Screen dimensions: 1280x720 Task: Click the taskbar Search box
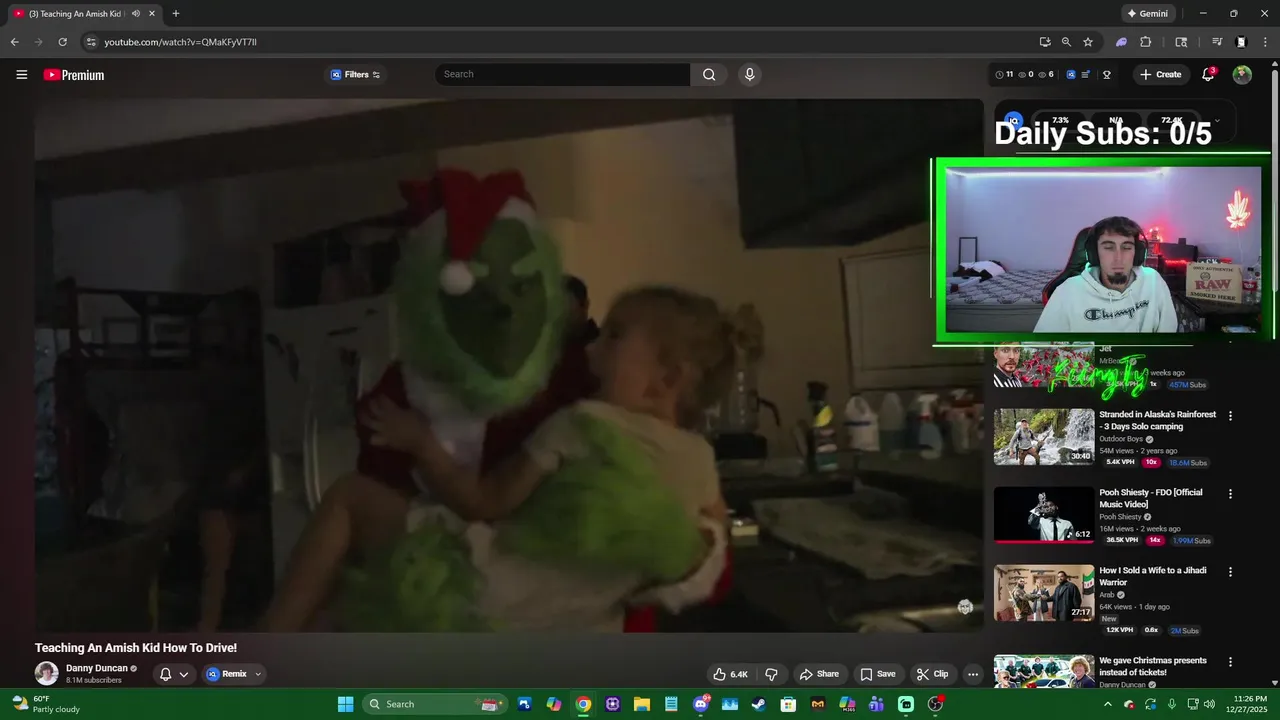coord(435,704)
